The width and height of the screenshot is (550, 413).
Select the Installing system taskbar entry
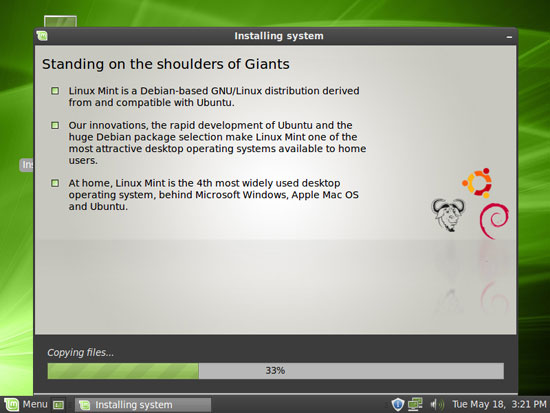coord(143,405)
